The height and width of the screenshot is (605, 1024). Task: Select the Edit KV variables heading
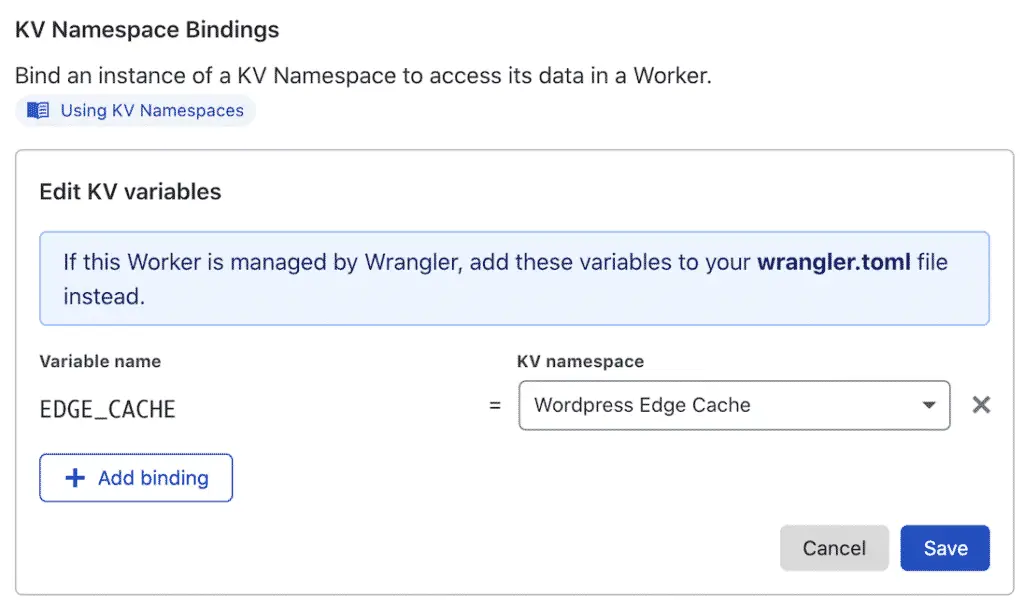(x=130, y=191)
